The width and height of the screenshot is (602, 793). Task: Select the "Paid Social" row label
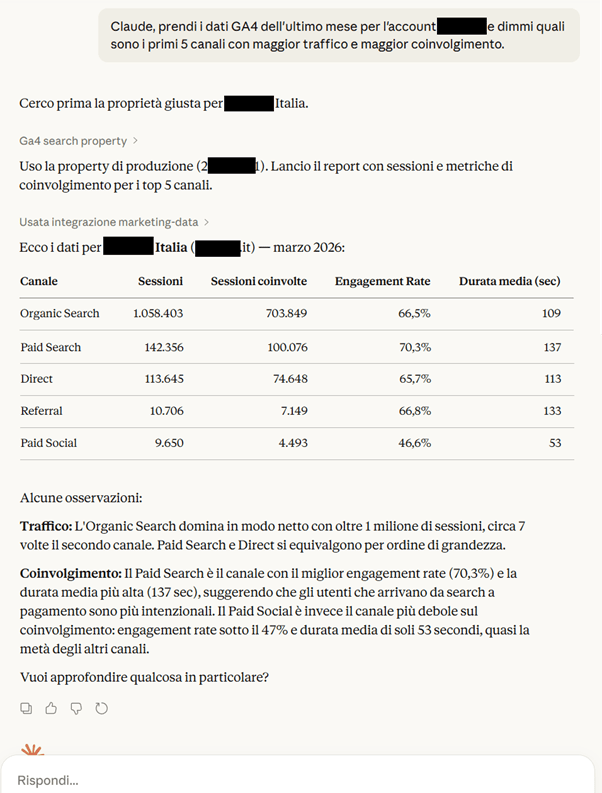coord(49,443)
